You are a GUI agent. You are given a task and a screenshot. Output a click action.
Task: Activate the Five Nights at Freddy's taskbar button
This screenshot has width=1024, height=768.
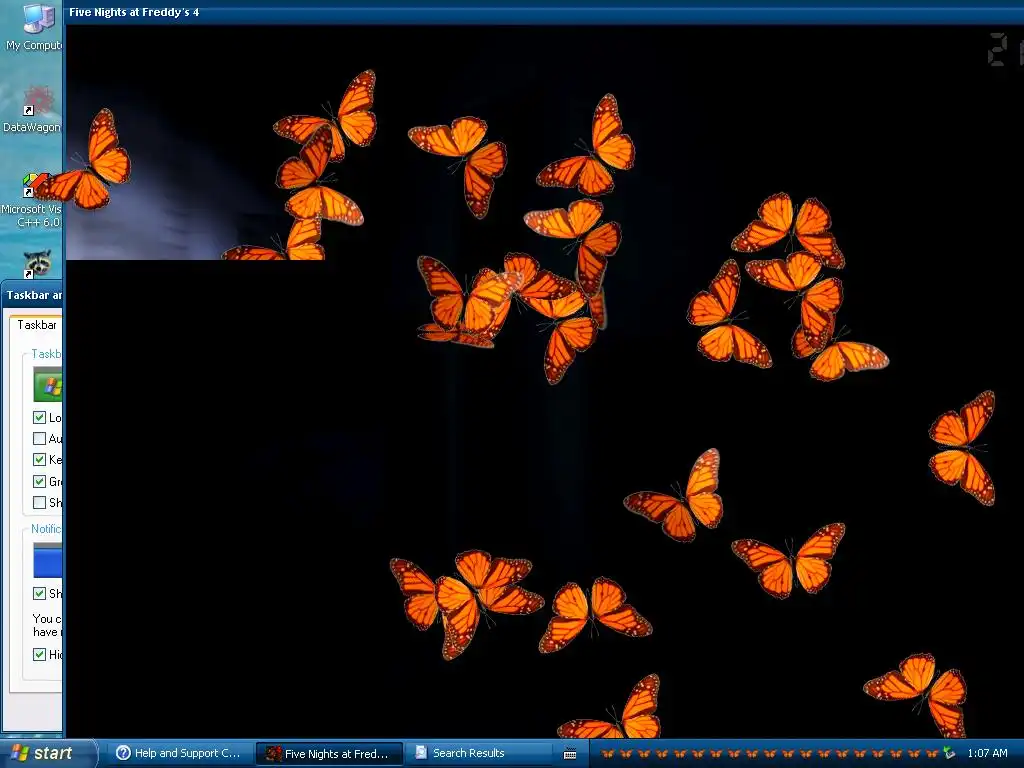328,754
